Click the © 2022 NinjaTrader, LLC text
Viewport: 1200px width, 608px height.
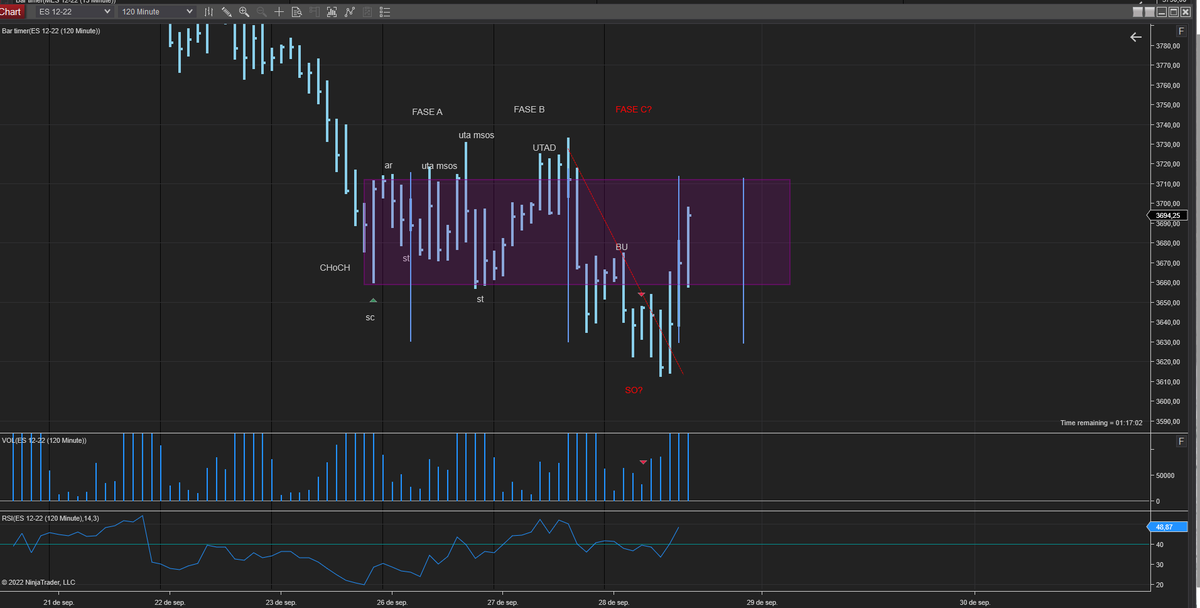point(39,582)
